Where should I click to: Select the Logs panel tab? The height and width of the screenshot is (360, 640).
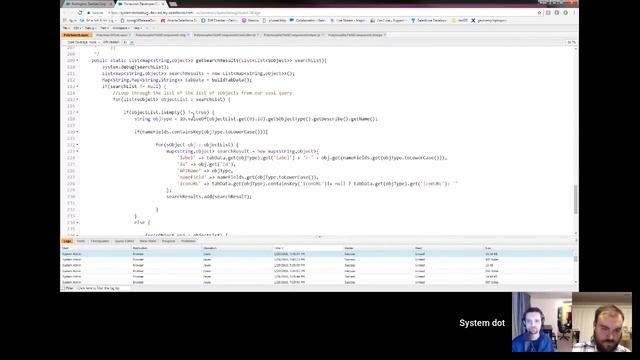pos(67,241)
